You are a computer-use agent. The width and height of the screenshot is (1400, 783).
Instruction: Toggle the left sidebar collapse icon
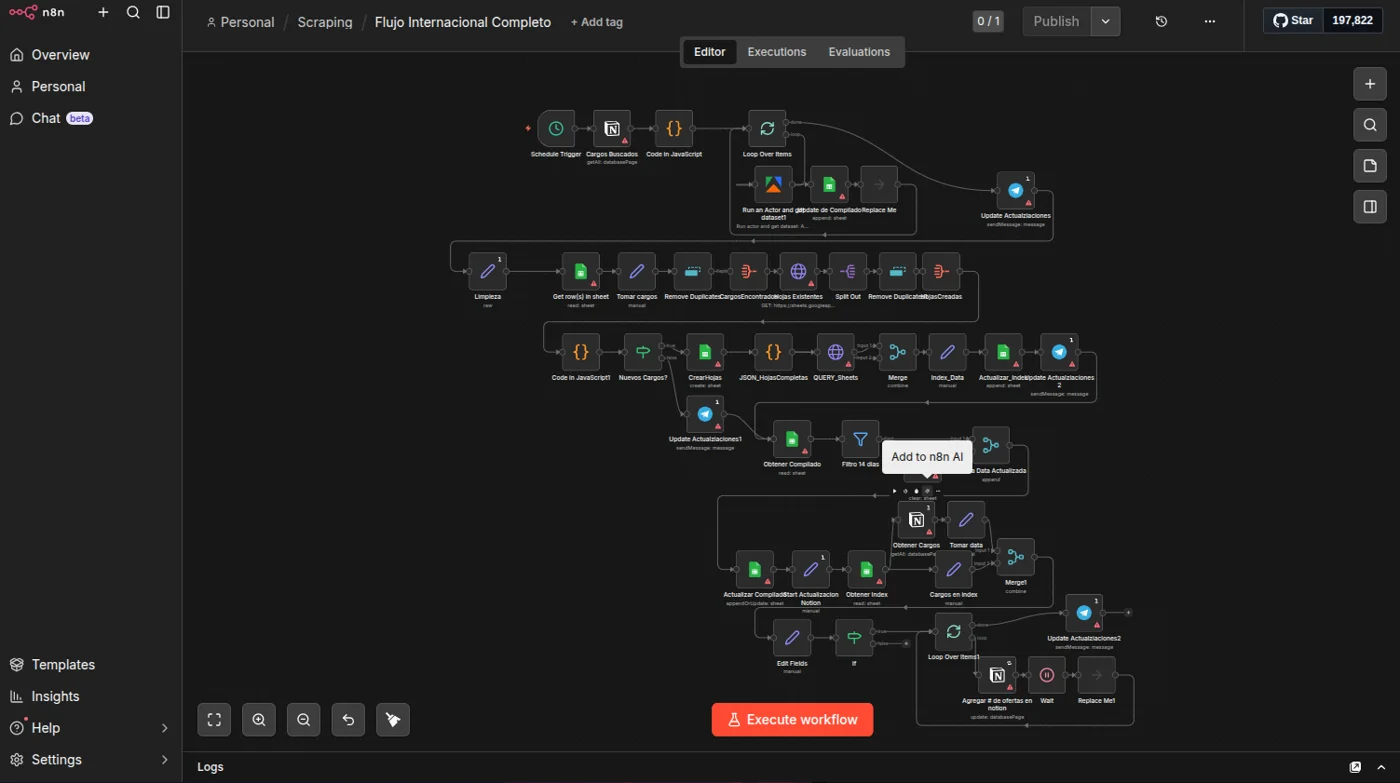click(x=163, y=13)
